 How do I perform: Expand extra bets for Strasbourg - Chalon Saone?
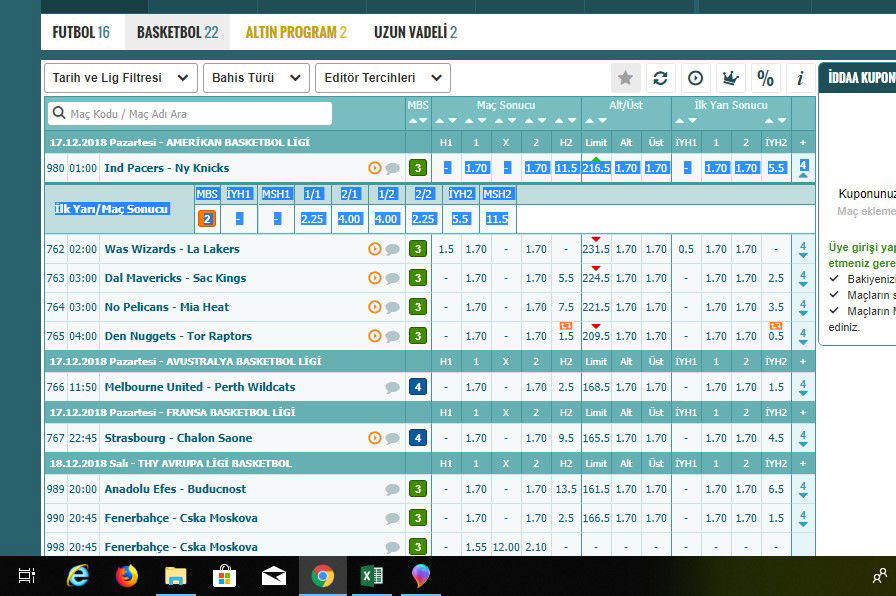click(x=803, y=438)
